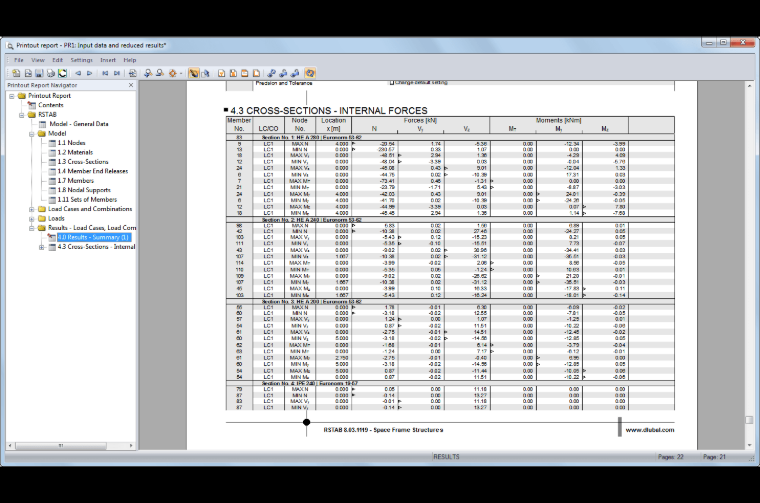Open the View menu

(x=38, y=60)
